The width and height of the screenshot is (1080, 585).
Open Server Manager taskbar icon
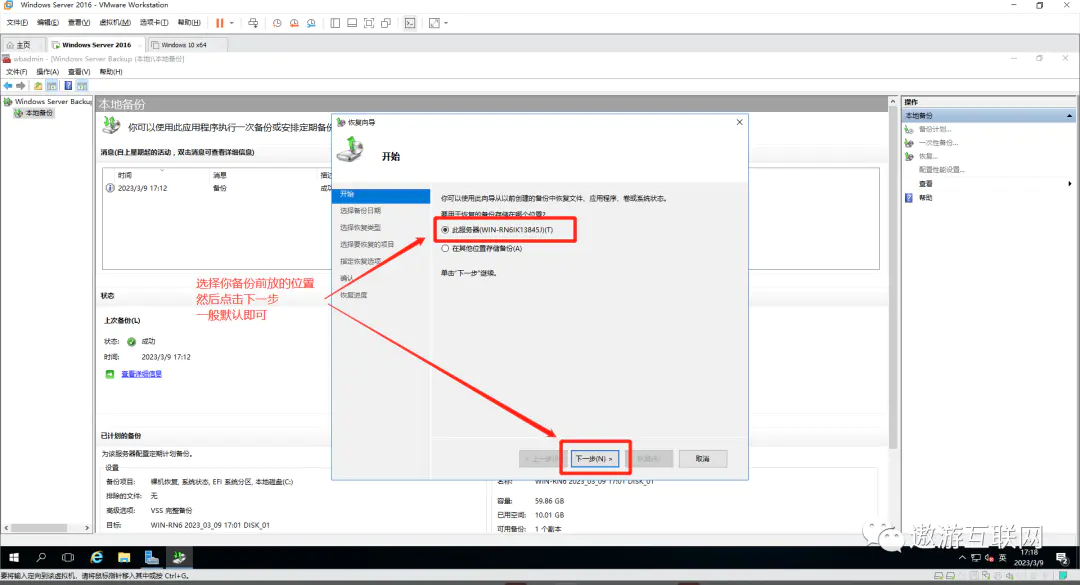(152, 557)
